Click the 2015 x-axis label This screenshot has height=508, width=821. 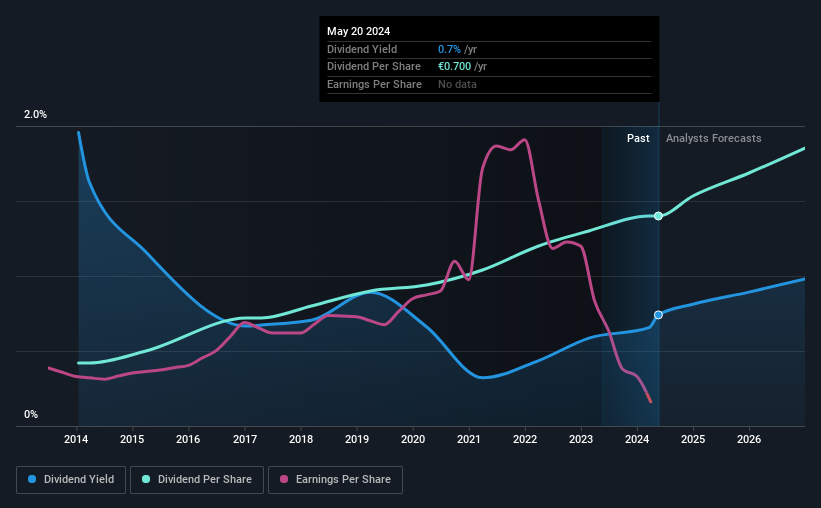(132, 439)
